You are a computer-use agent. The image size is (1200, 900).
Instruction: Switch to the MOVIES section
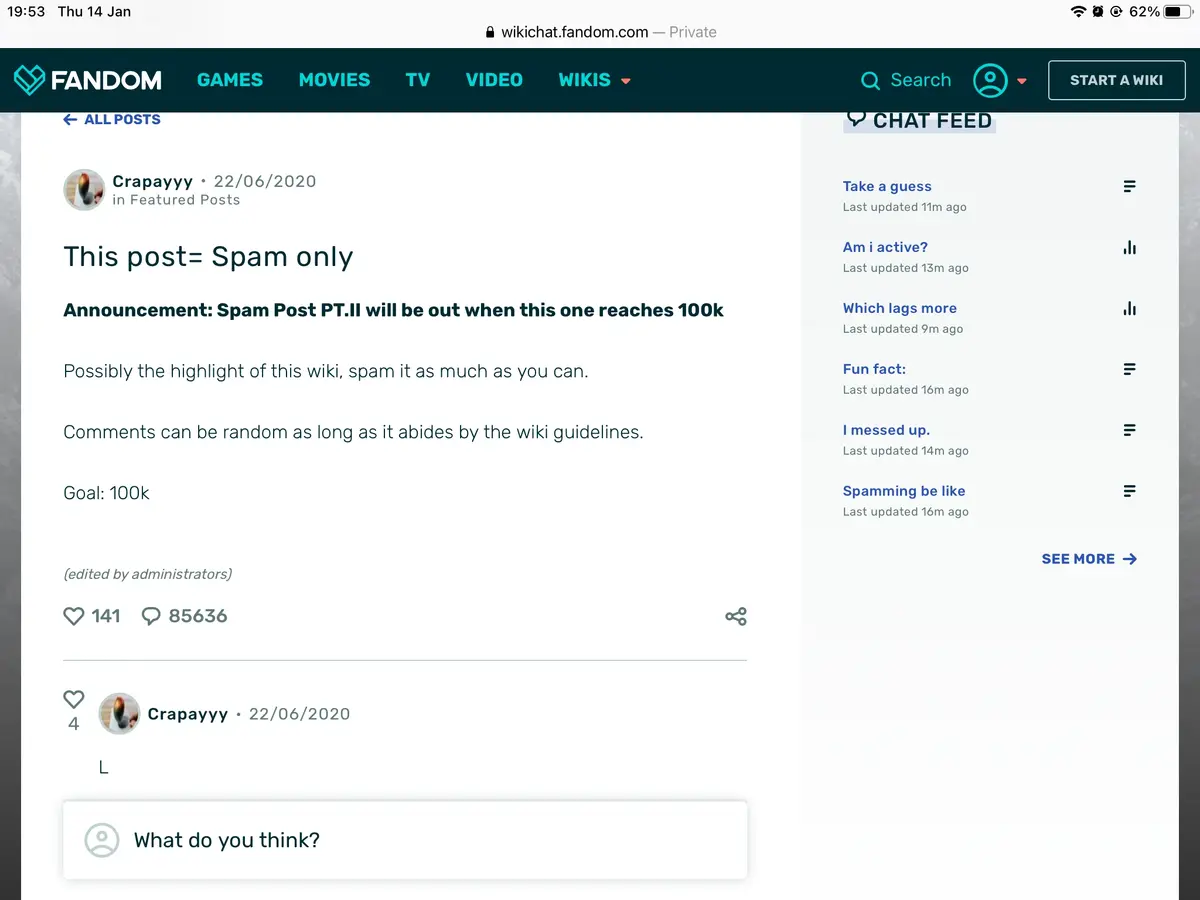[334, 80]
